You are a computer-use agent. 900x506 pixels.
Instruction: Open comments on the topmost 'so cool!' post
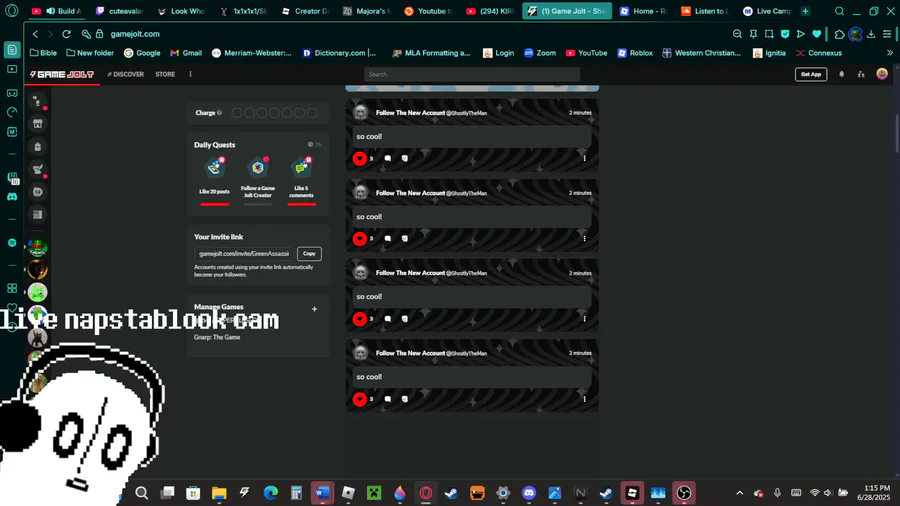387,158
